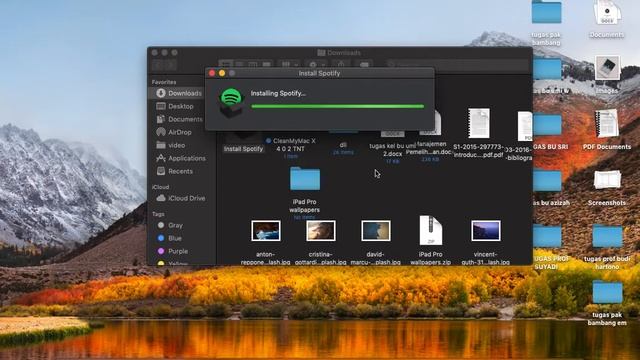Click the Finder search field in the toolbar
The height and width of the screenshot is (360, 640).
(457, 64)
